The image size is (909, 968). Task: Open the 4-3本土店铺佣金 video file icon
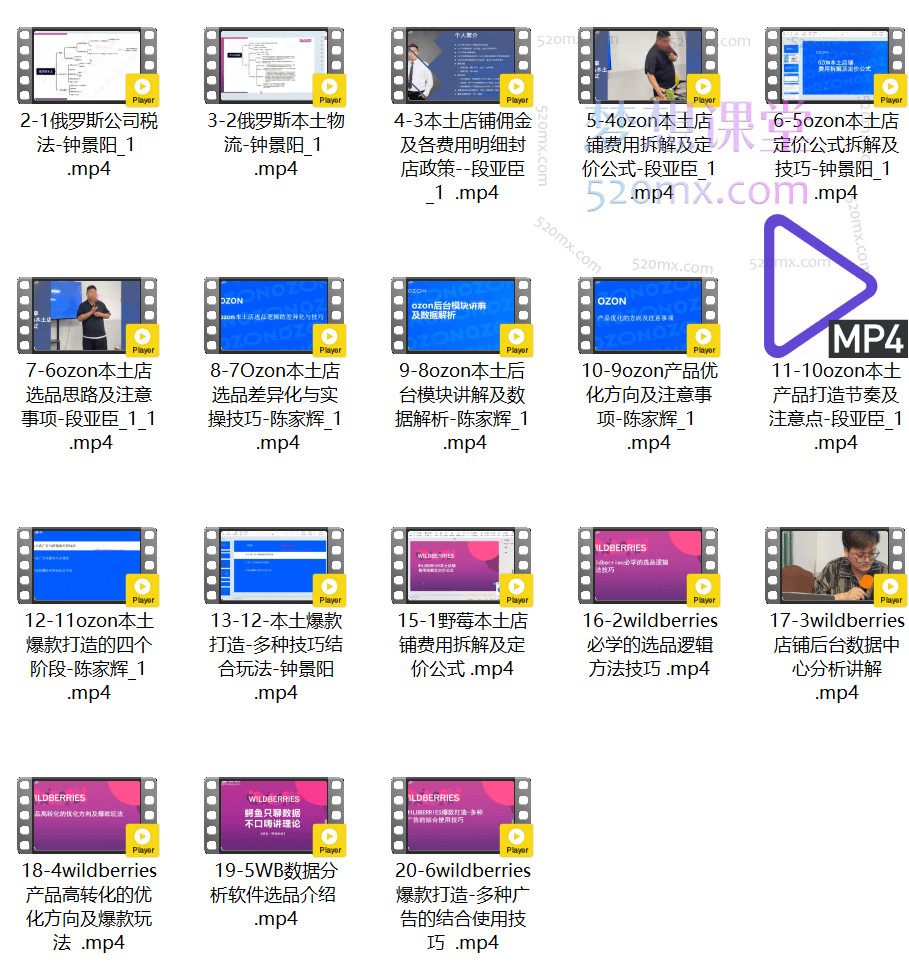coord(462,65)
